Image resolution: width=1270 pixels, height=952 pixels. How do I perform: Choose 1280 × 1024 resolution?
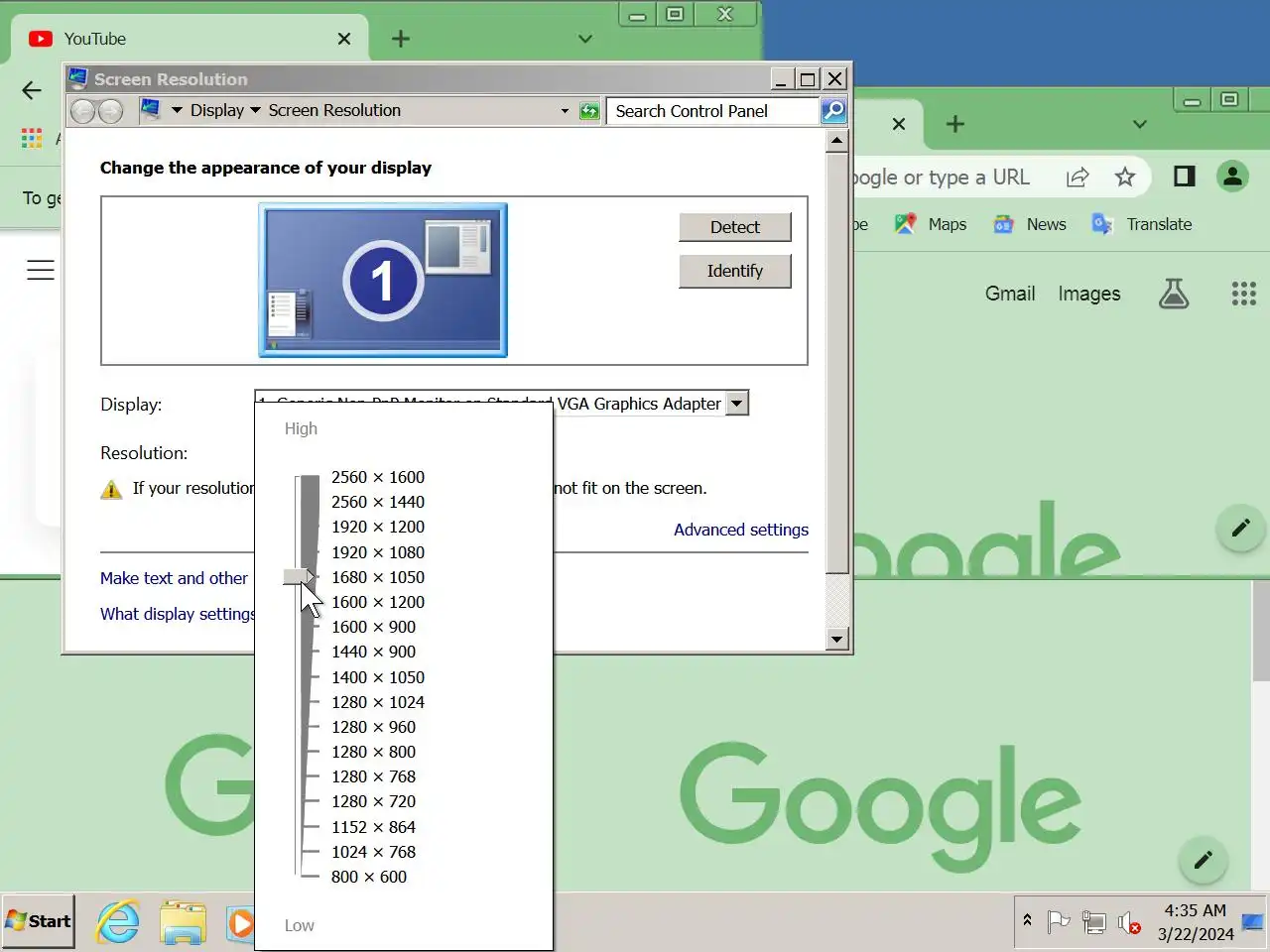click(x=378, y=702)
